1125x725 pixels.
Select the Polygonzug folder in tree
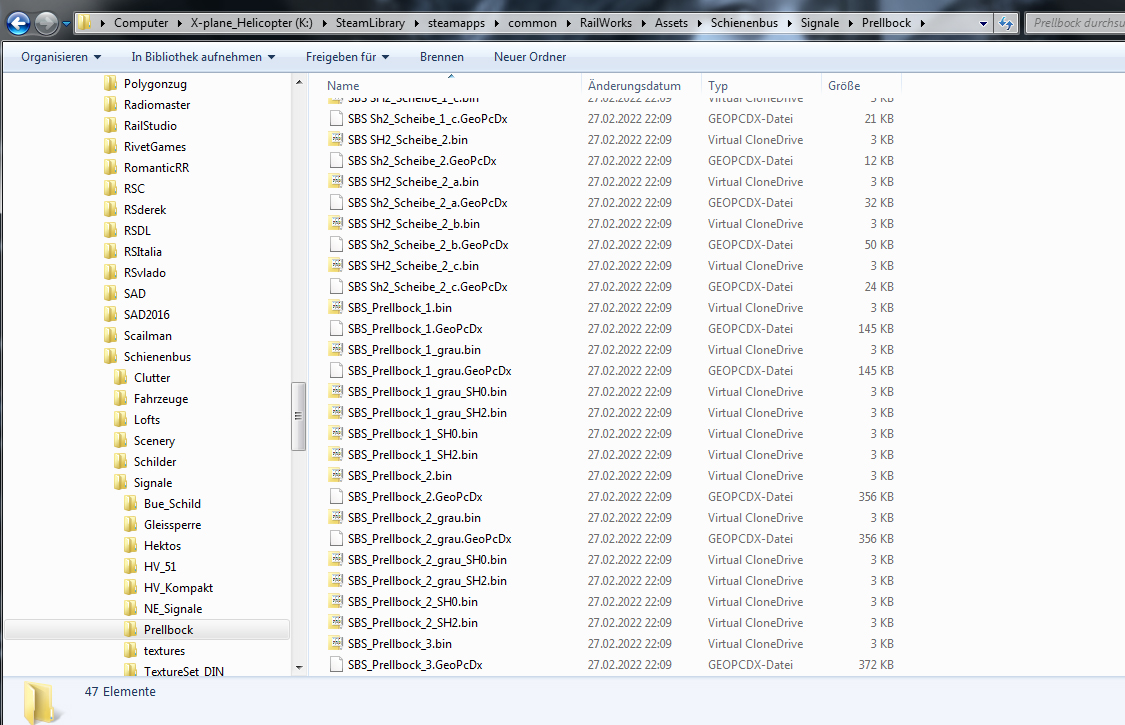coord(155,84)
